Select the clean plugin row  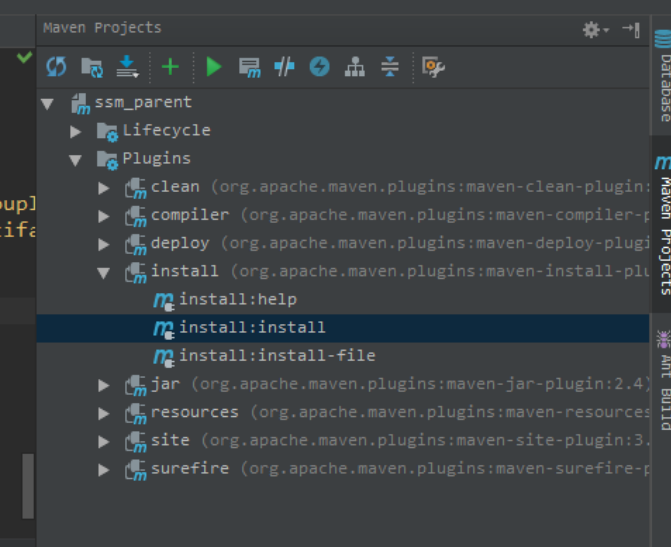point(342,187)
